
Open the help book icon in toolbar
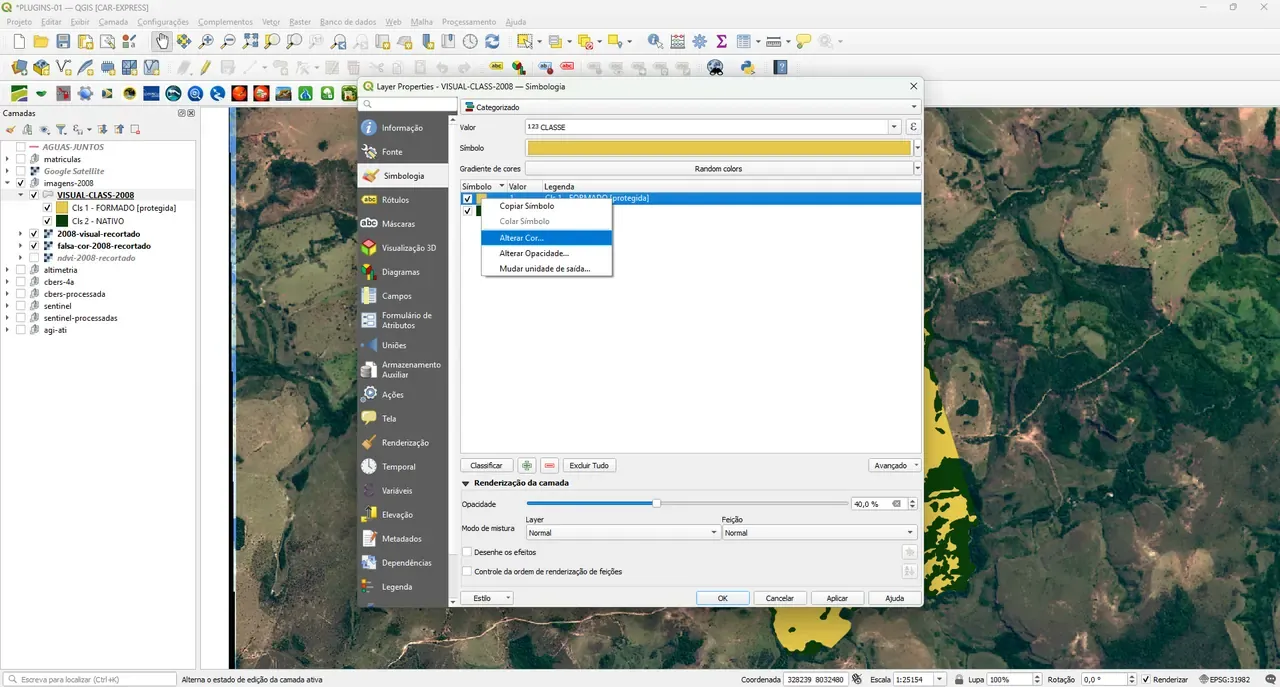tap(781, 68)
